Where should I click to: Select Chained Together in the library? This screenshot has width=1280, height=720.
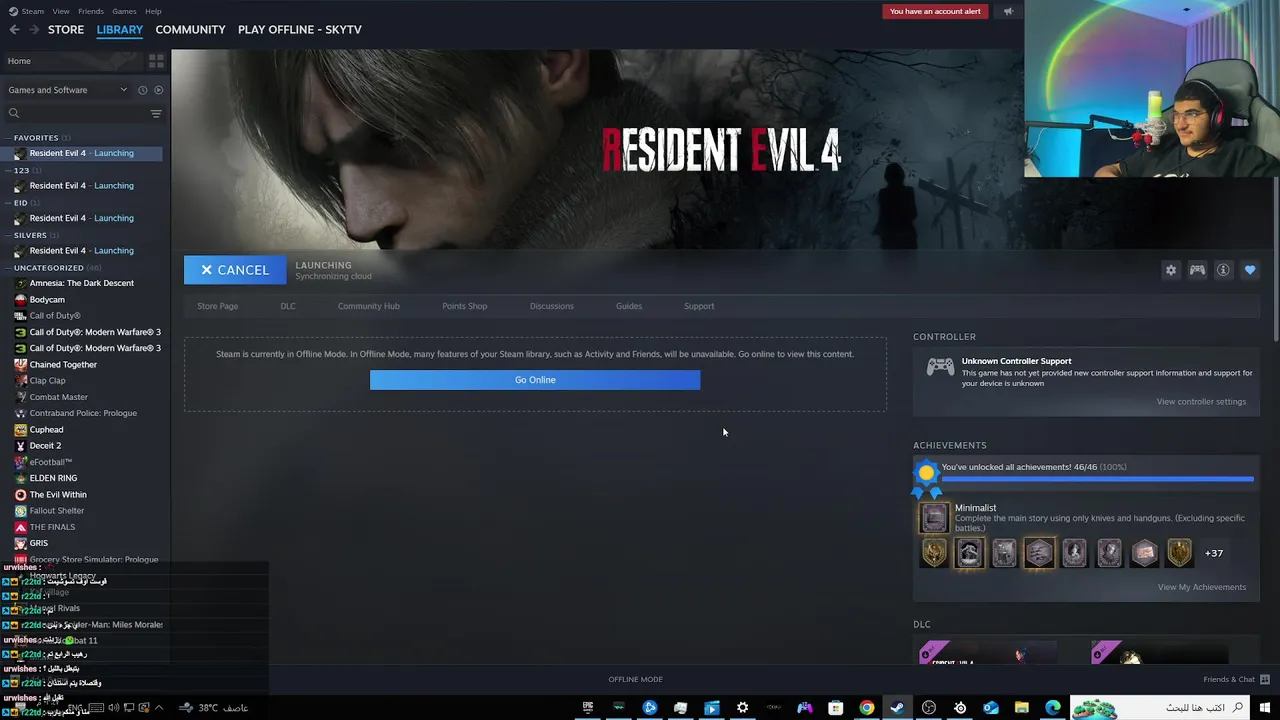pos(63,365)
